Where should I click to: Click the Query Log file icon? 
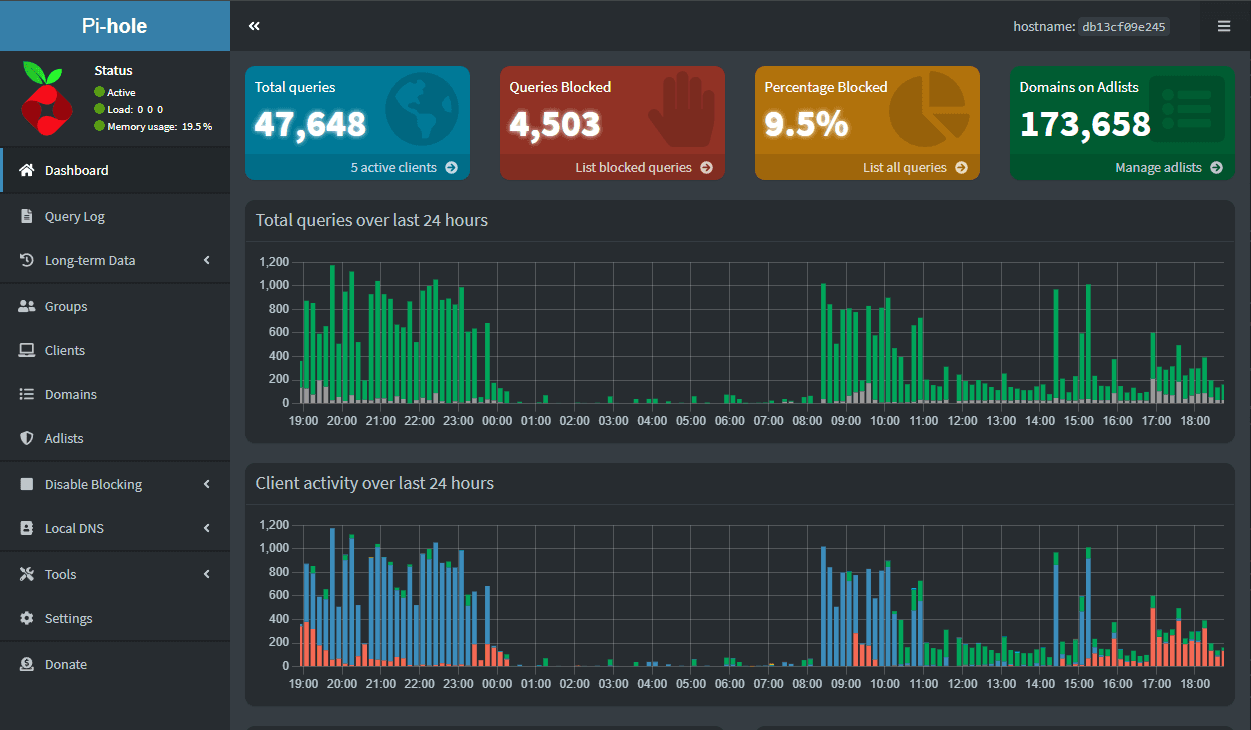tap(27, 216)
